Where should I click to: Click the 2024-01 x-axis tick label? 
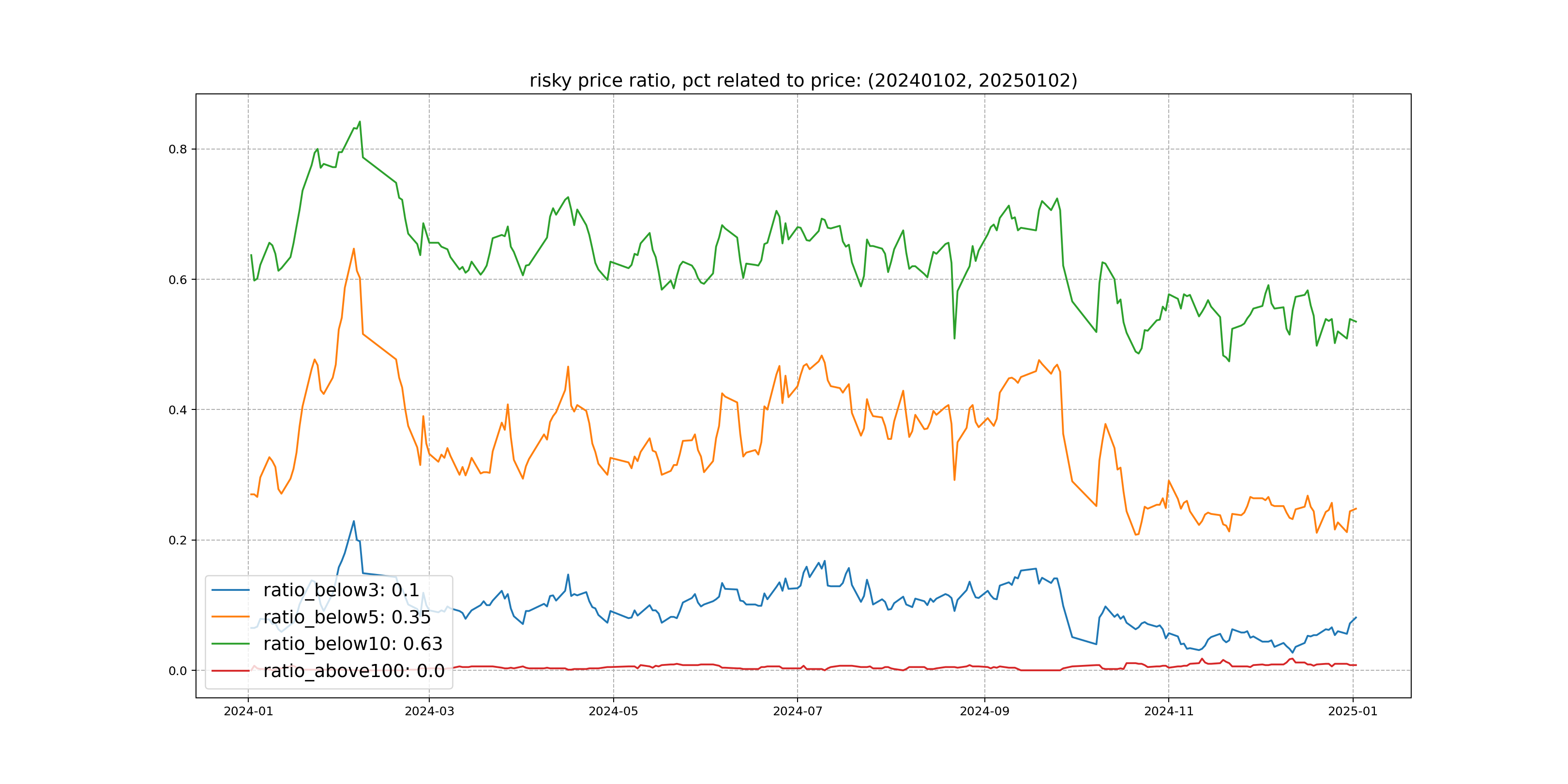[248, 711]
